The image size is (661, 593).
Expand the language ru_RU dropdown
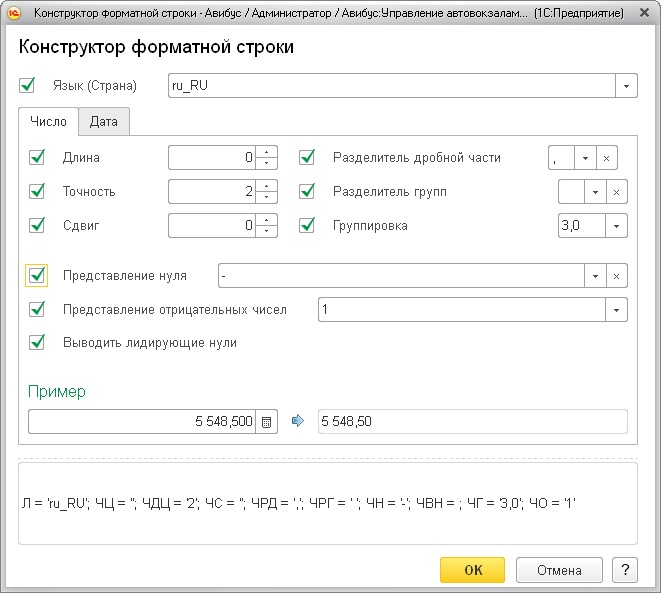pos(626,86)
